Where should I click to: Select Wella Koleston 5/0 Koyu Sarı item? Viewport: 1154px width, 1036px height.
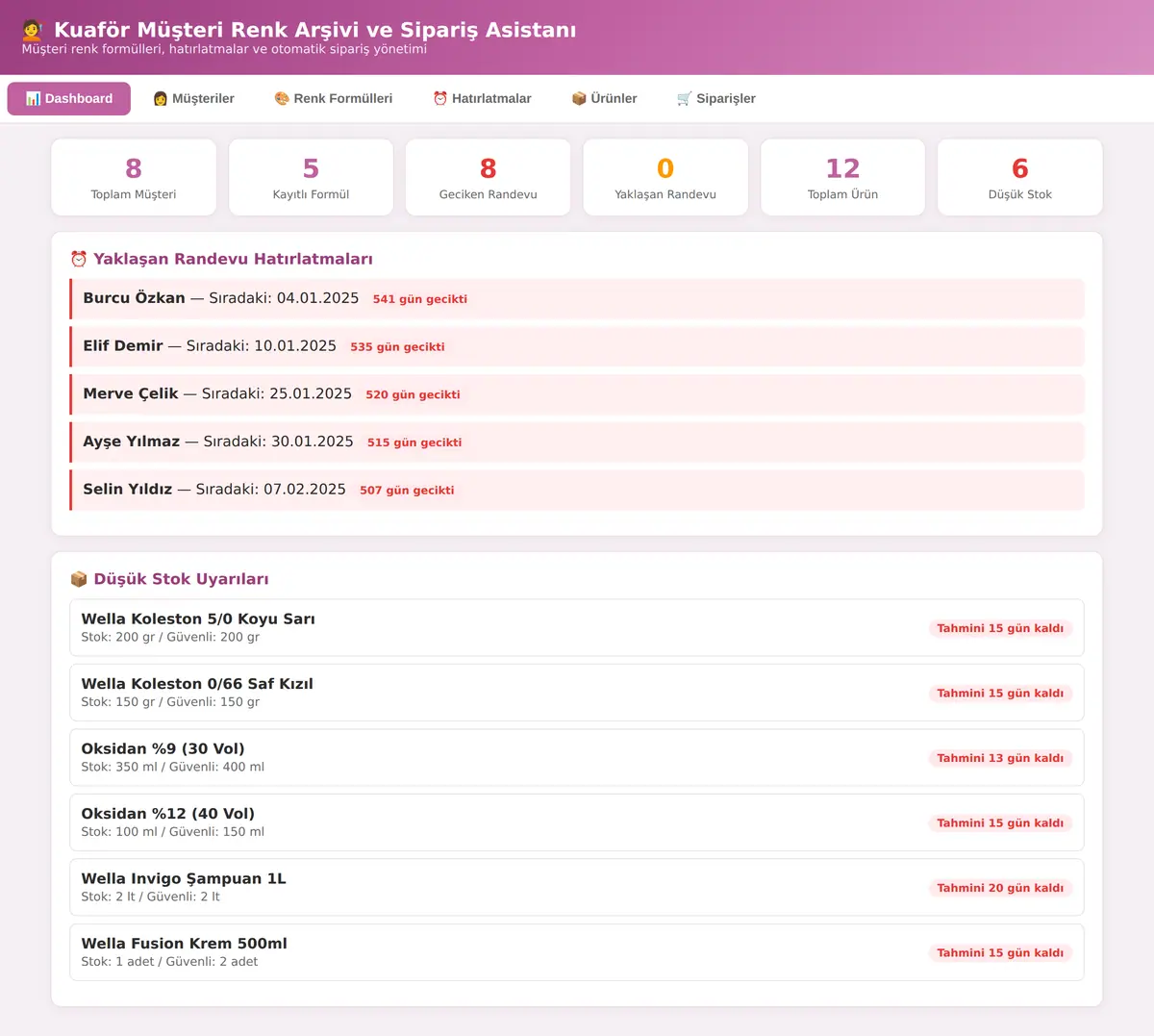tap(577, 628)
